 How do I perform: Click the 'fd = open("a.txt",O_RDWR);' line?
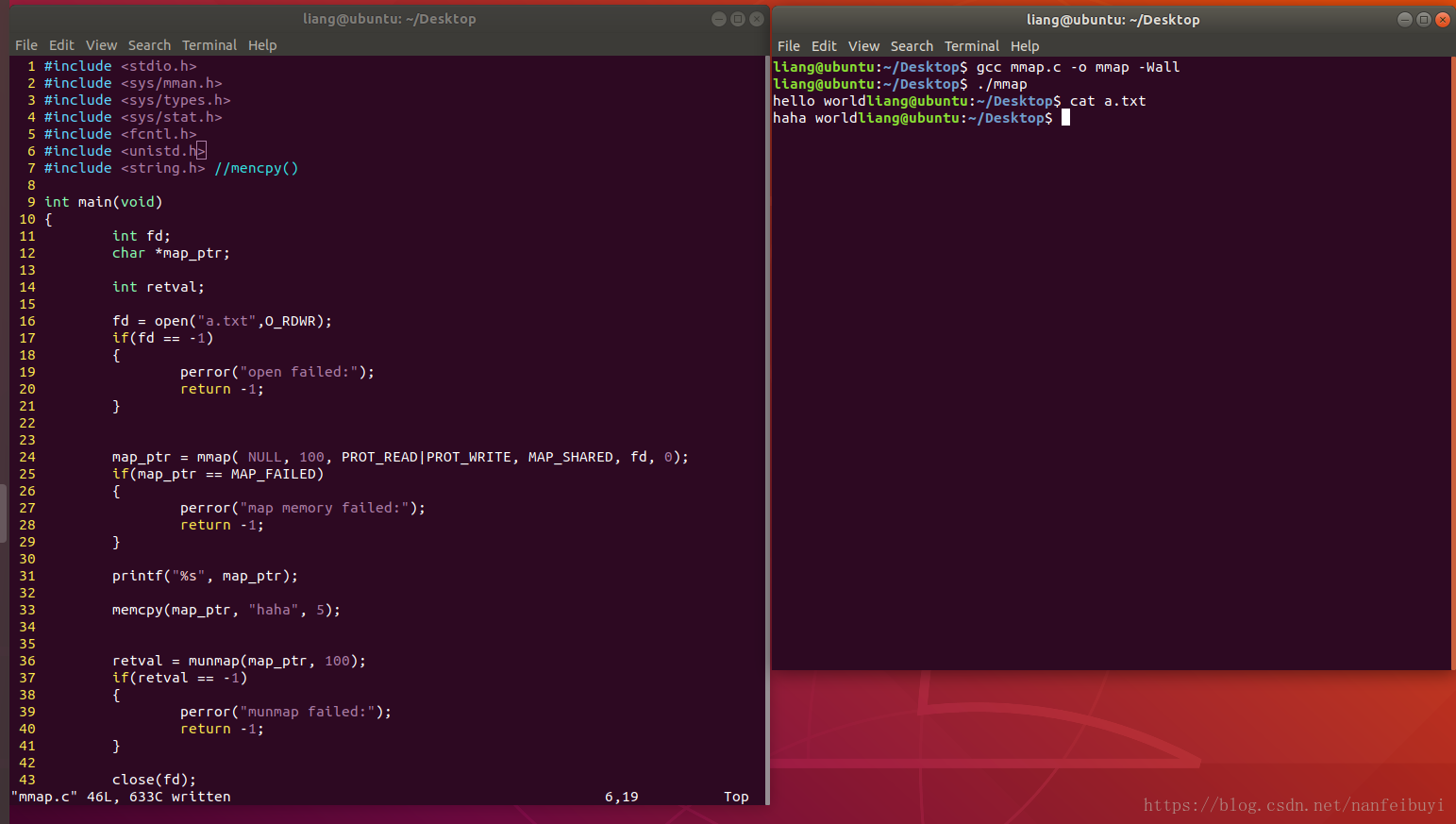click(x=223, y=321)
